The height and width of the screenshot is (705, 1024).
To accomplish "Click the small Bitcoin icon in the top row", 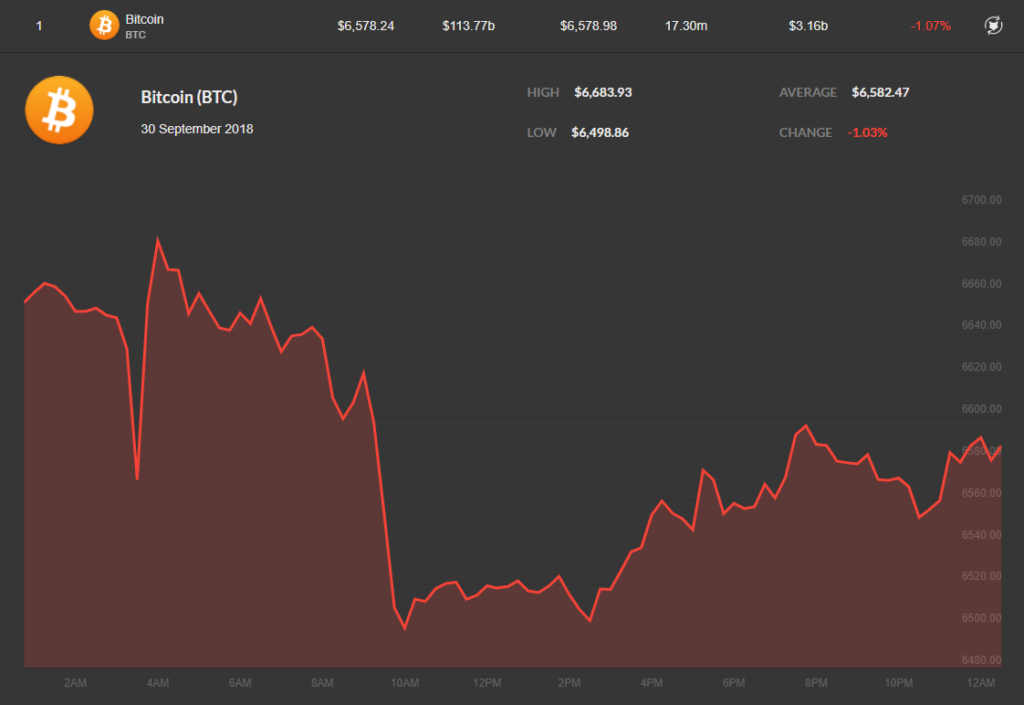I will pos(104,25).
